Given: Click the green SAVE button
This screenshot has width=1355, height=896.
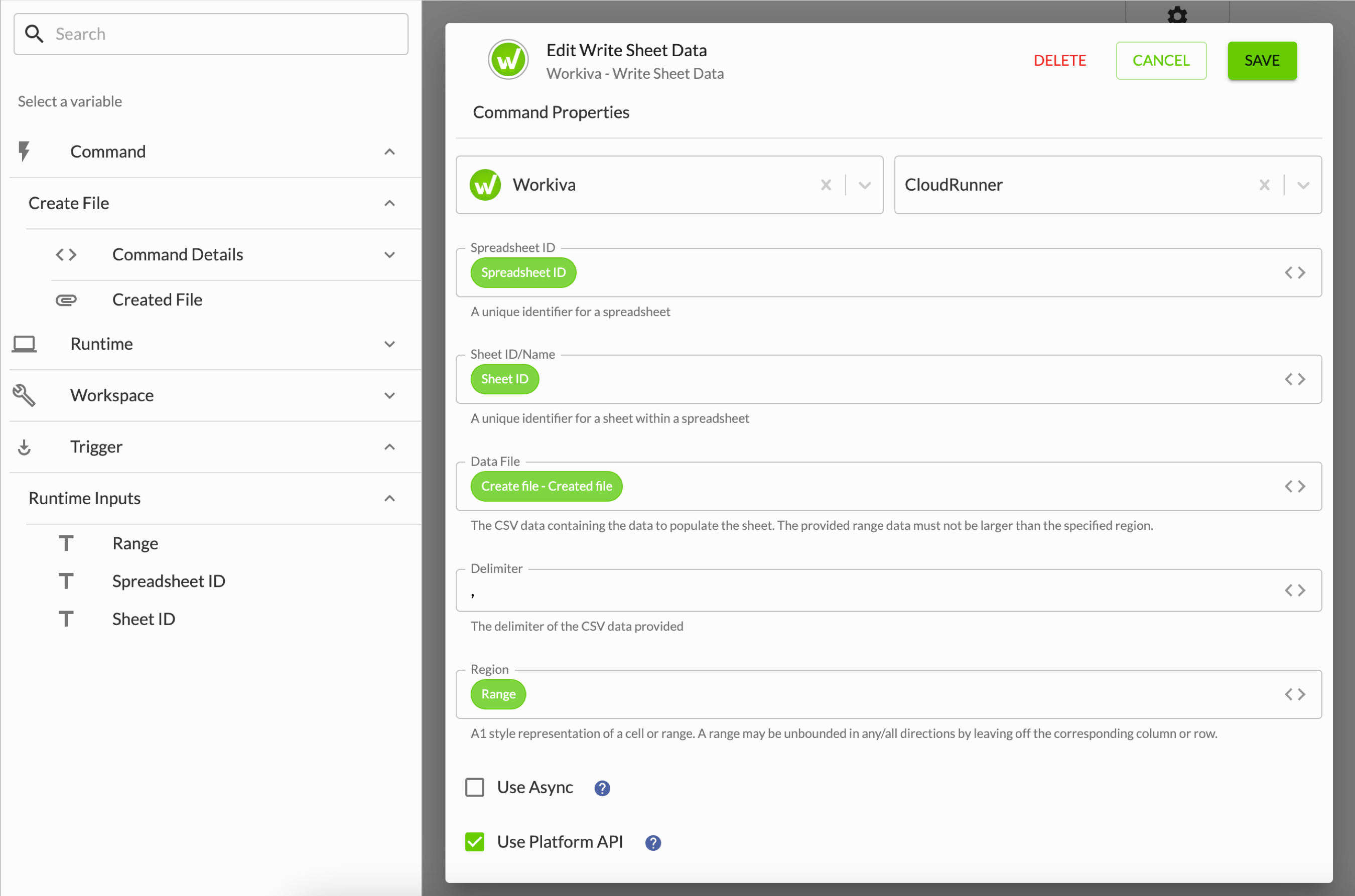Looking at the screenshot, I should pyautogui.click(x=1262, y=60).
